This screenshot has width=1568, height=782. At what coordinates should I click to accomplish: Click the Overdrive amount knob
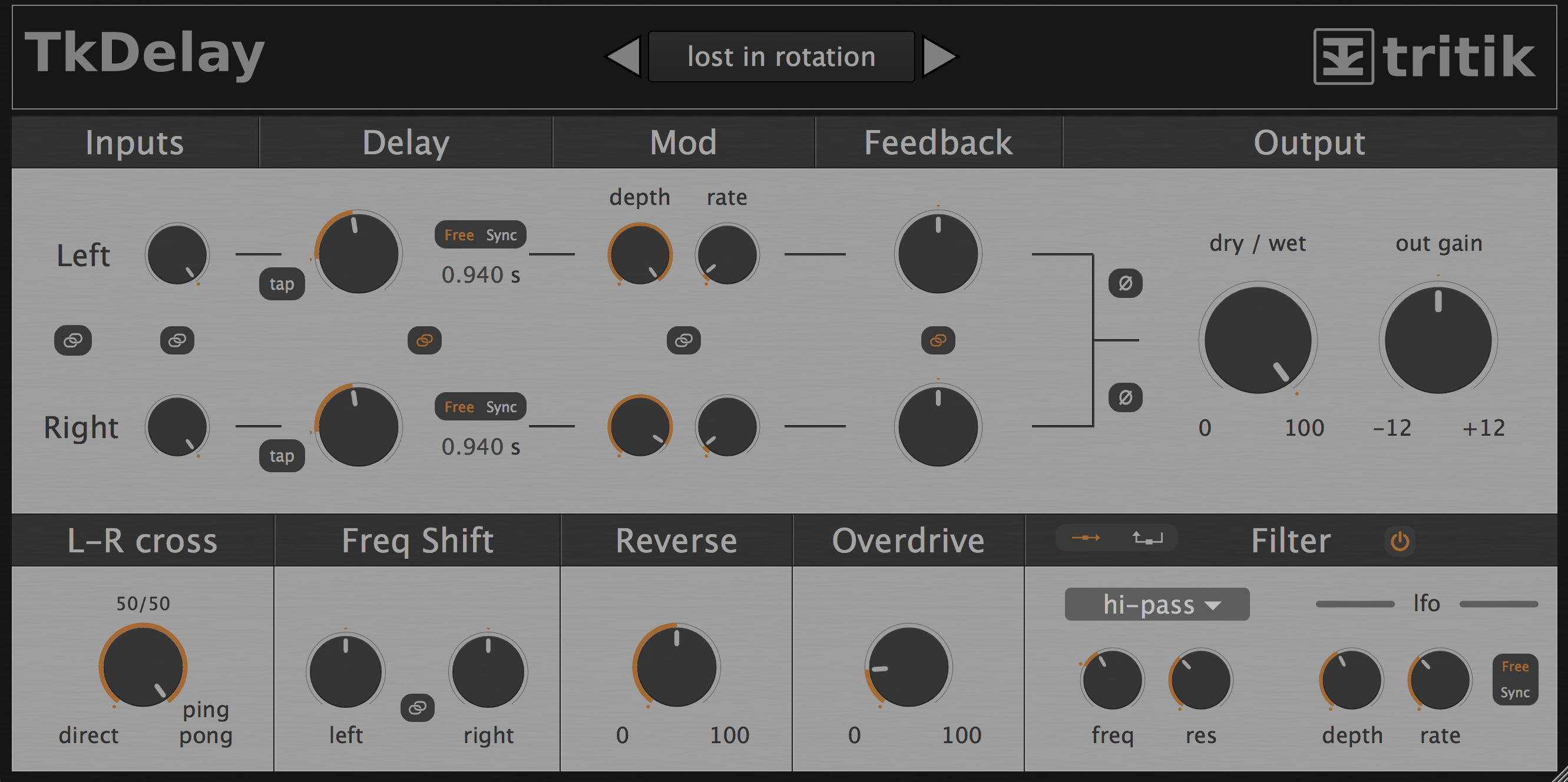click(909, 667)
